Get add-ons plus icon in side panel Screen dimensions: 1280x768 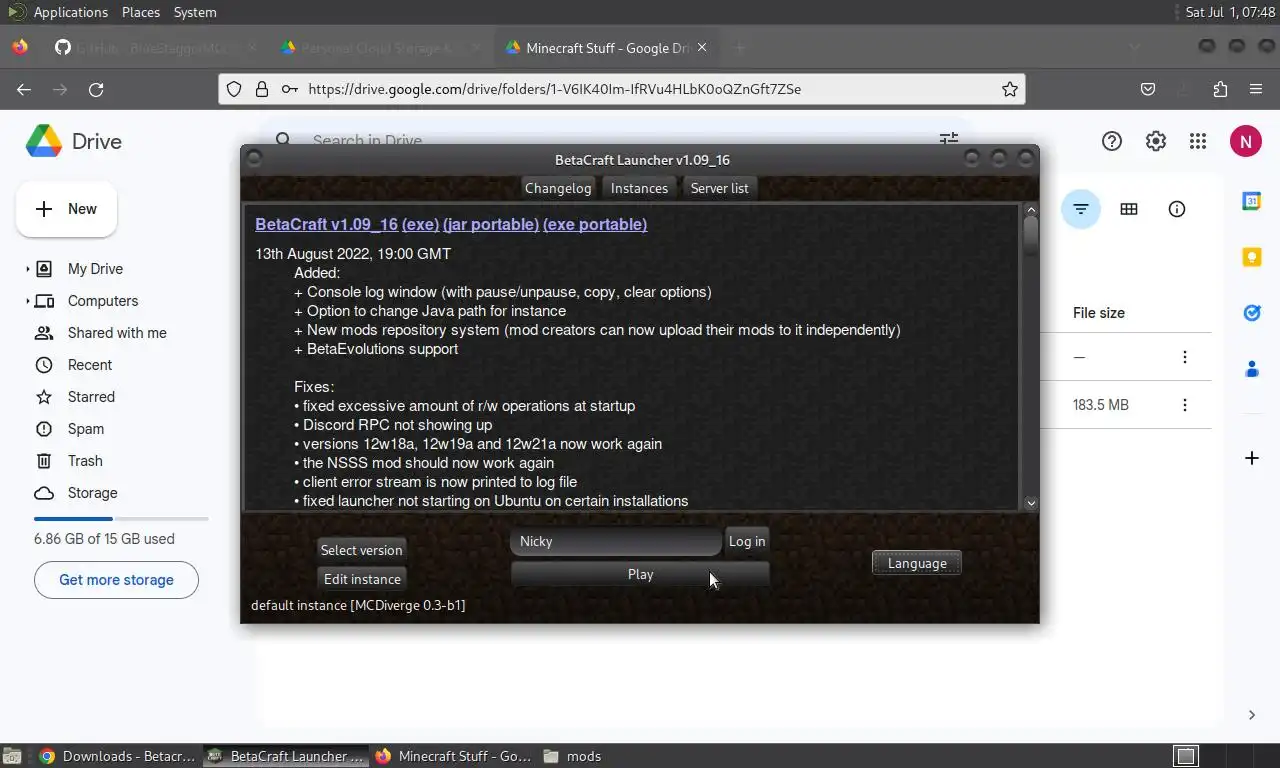click(x=1251, y=458)
